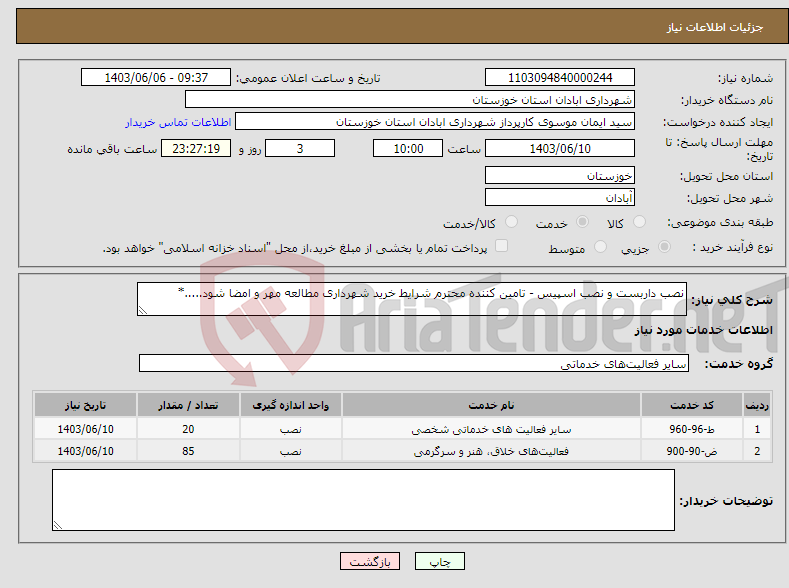Click the نام خدمت column header

click(x=491, y=405)
